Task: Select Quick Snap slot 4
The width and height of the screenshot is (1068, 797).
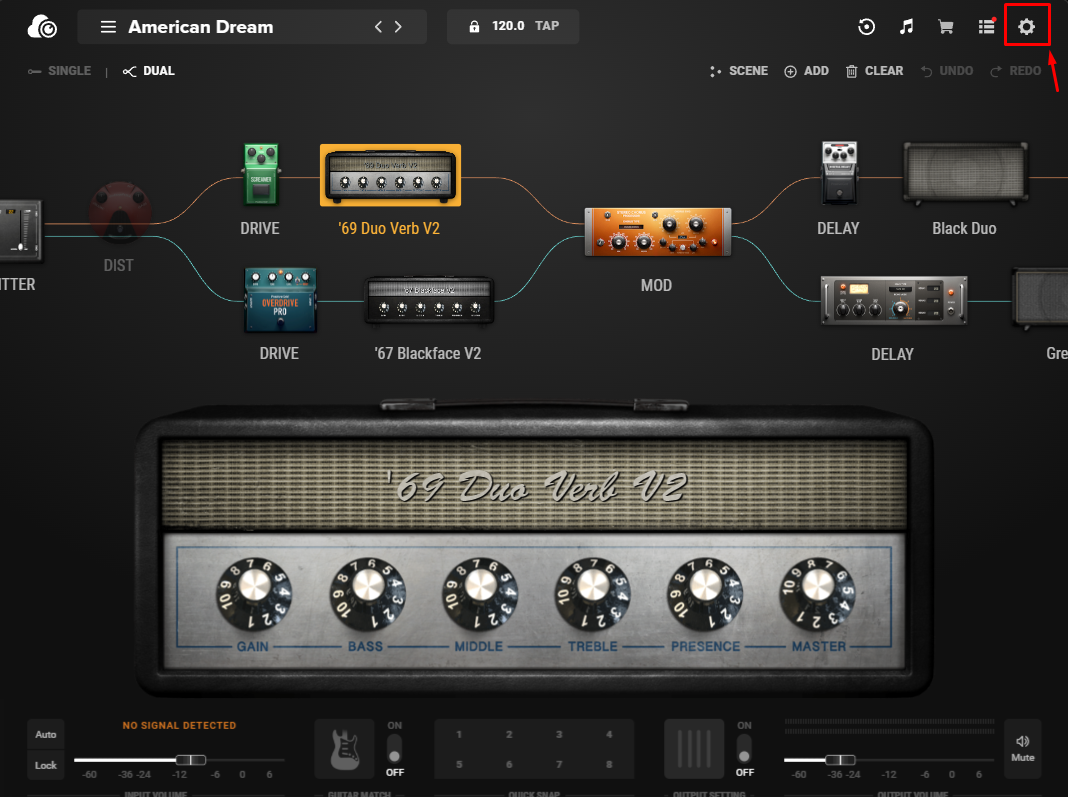Action: coord(609,734)
